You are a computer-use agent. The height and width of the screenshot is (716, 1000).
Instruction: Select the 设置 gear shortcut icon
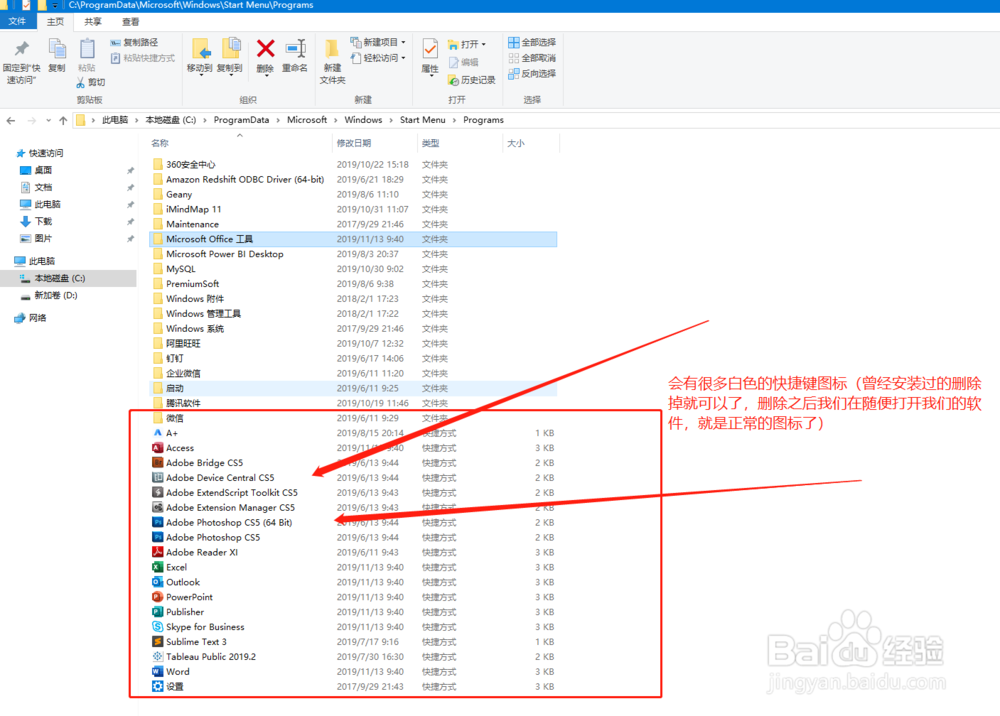tap(158, 686)
